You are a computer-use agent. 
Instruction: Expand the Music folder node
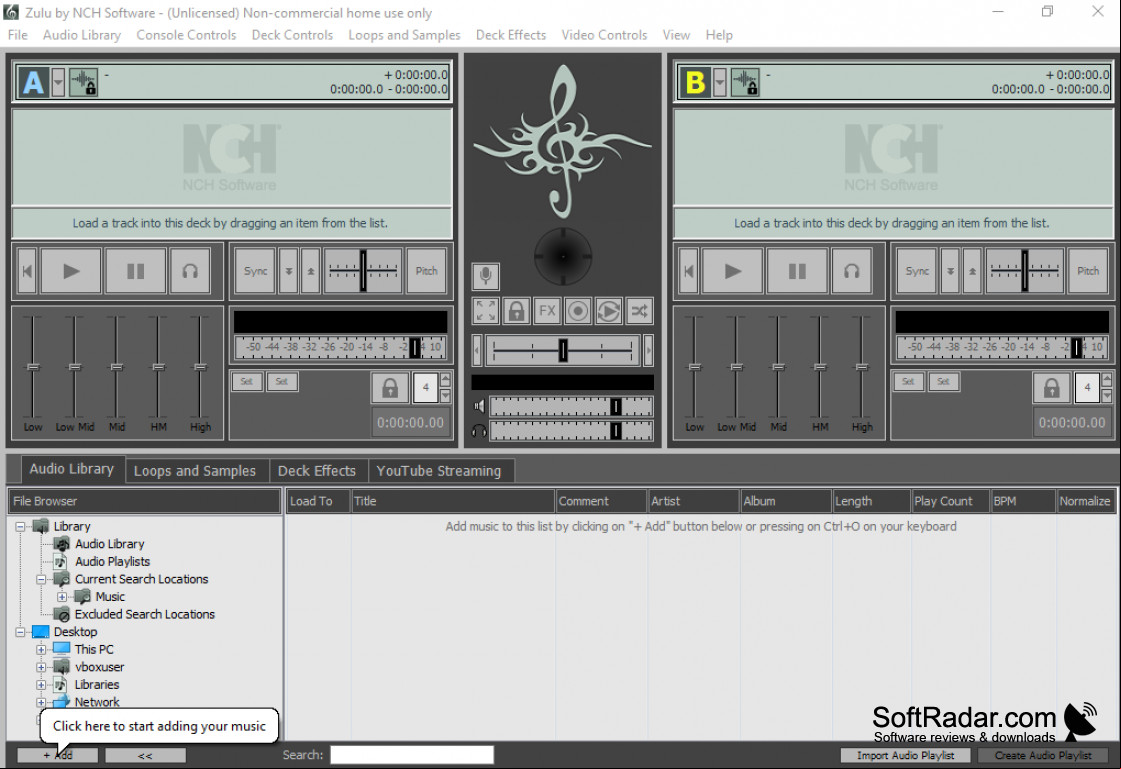point(62,597)
